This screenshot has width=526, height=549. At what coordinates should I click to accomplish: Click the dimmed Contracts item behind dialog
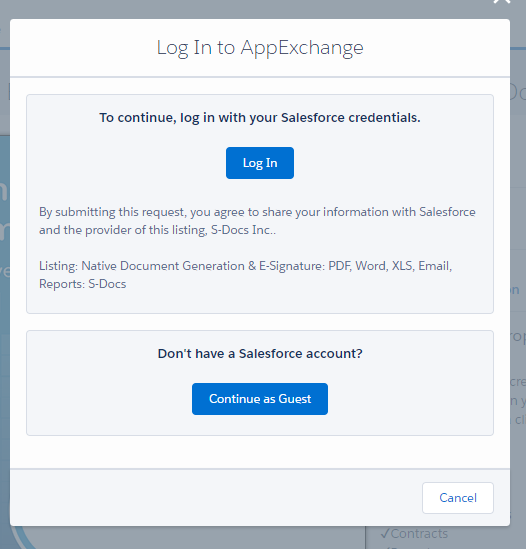pos(419,534)
